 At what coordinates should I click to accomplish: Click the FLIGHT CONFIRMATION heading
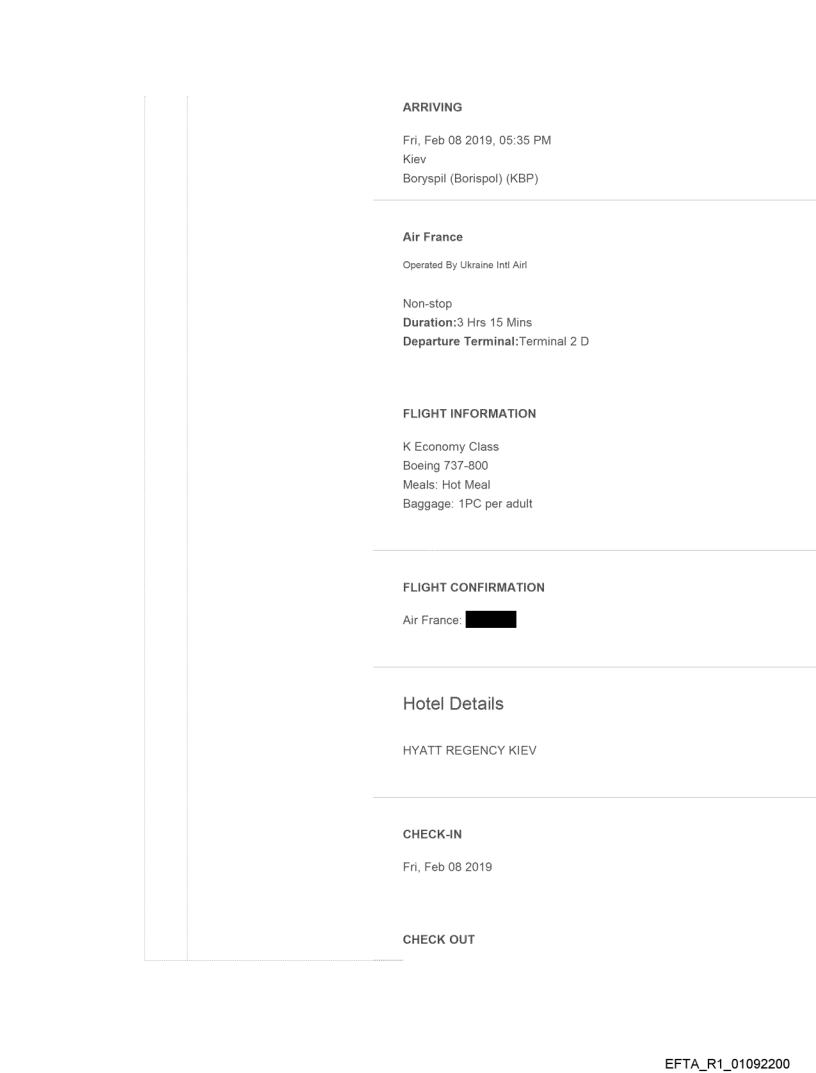click(473, 587)
